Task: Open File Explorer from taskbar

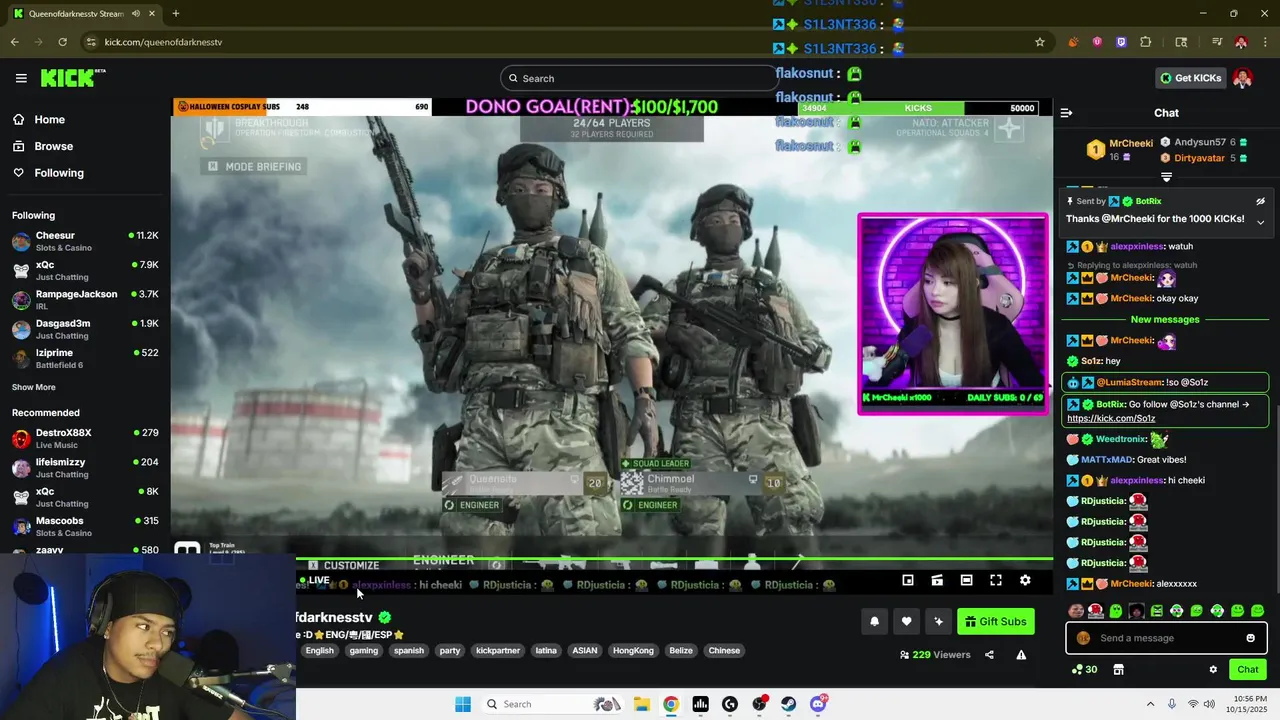Action: 641,704
